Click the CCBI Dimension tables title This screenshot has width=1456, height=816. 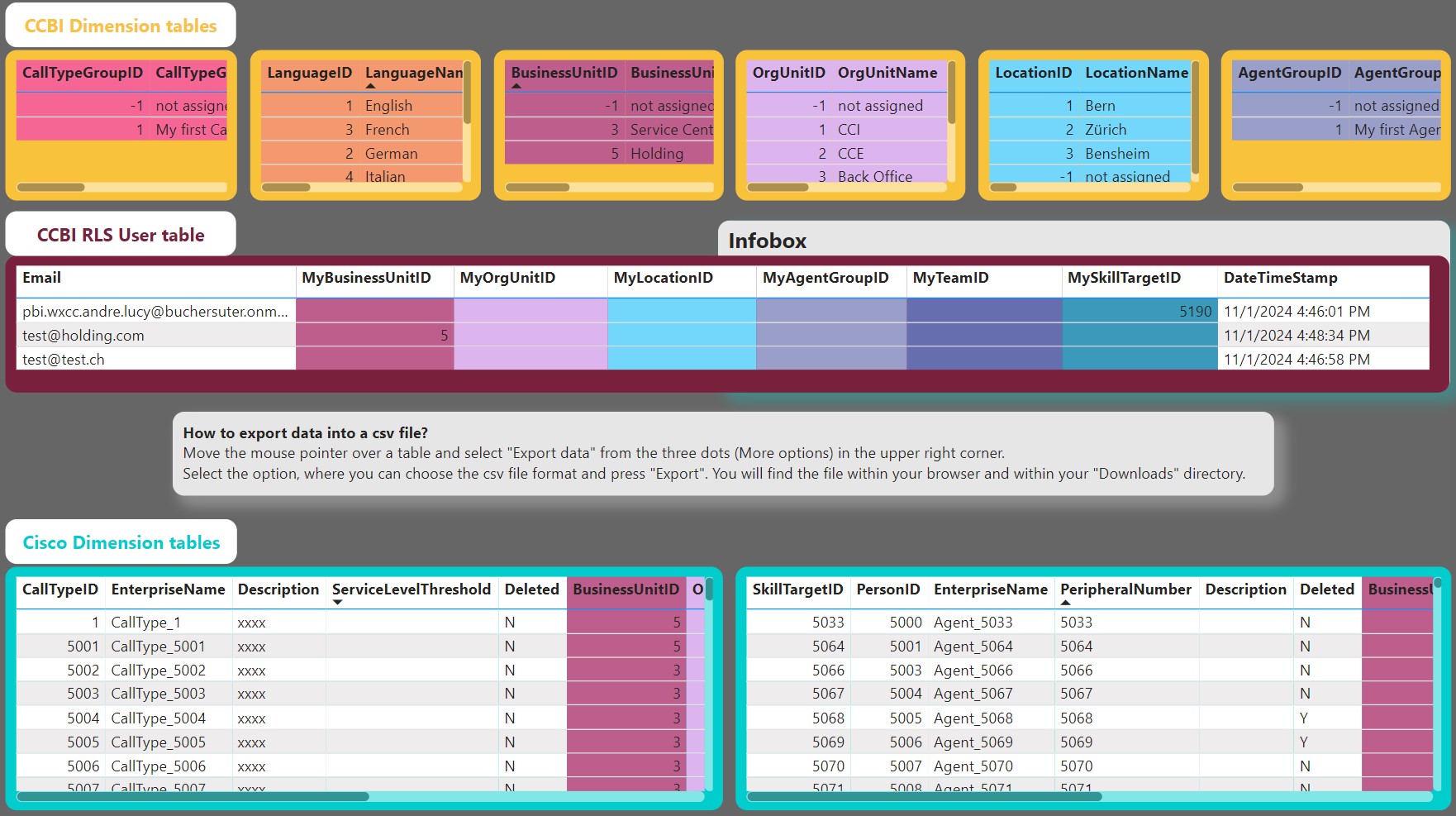click(x=121, y=26)
